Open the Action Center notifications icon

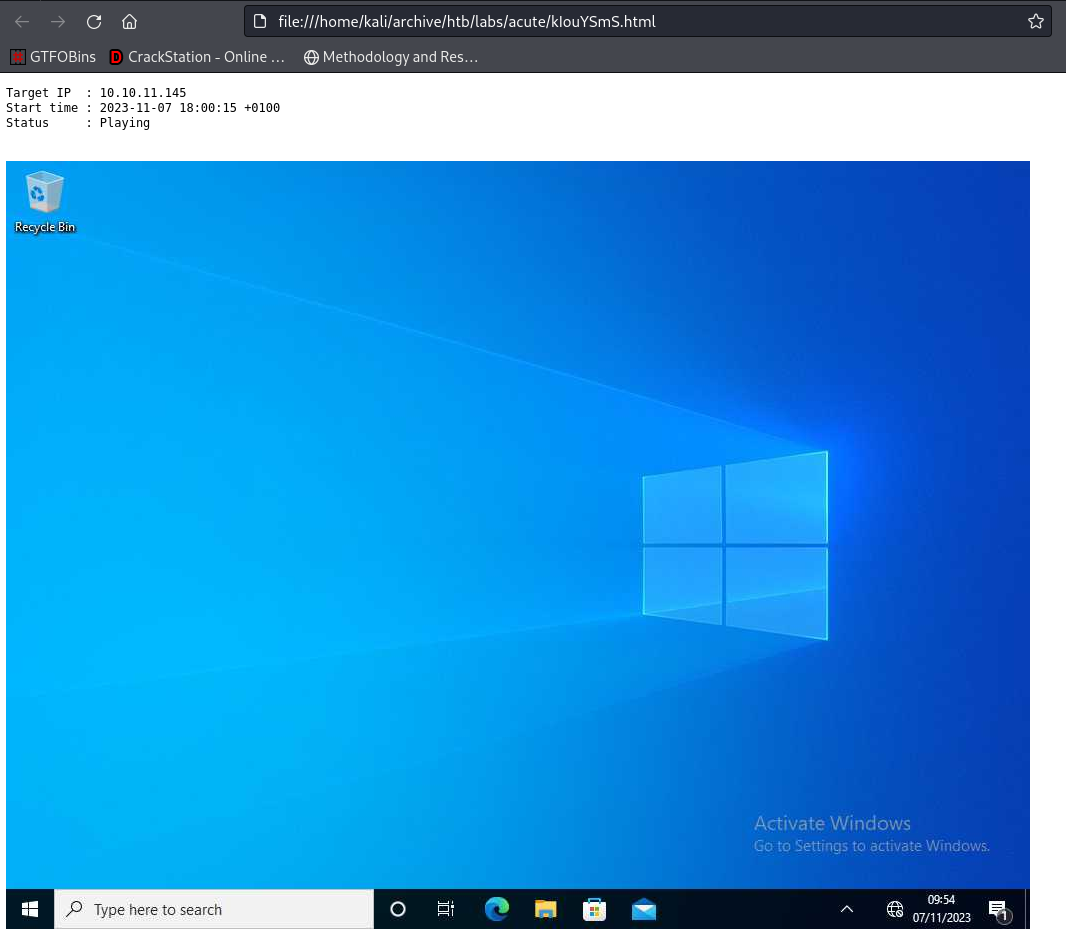click(998, 909)
